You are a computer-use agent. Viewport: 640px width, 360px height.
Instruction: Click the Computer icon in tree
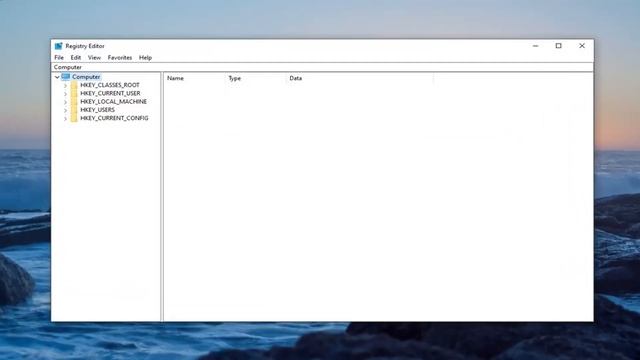click(66, 77)
